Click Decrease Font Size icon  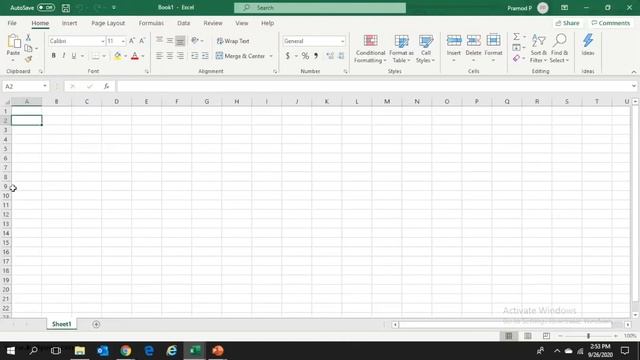click(x=142, y=41)
